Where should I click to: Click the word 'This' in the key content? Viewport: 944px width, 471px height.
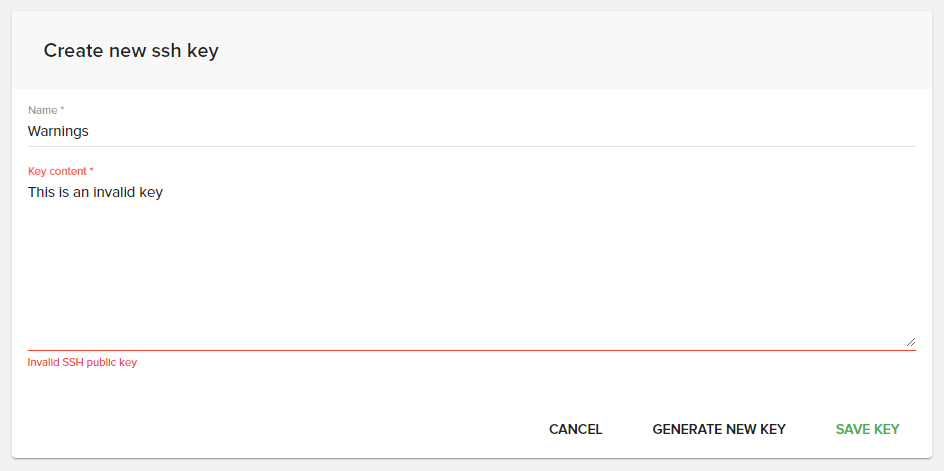pyautogui.click(x=41, y=192)
